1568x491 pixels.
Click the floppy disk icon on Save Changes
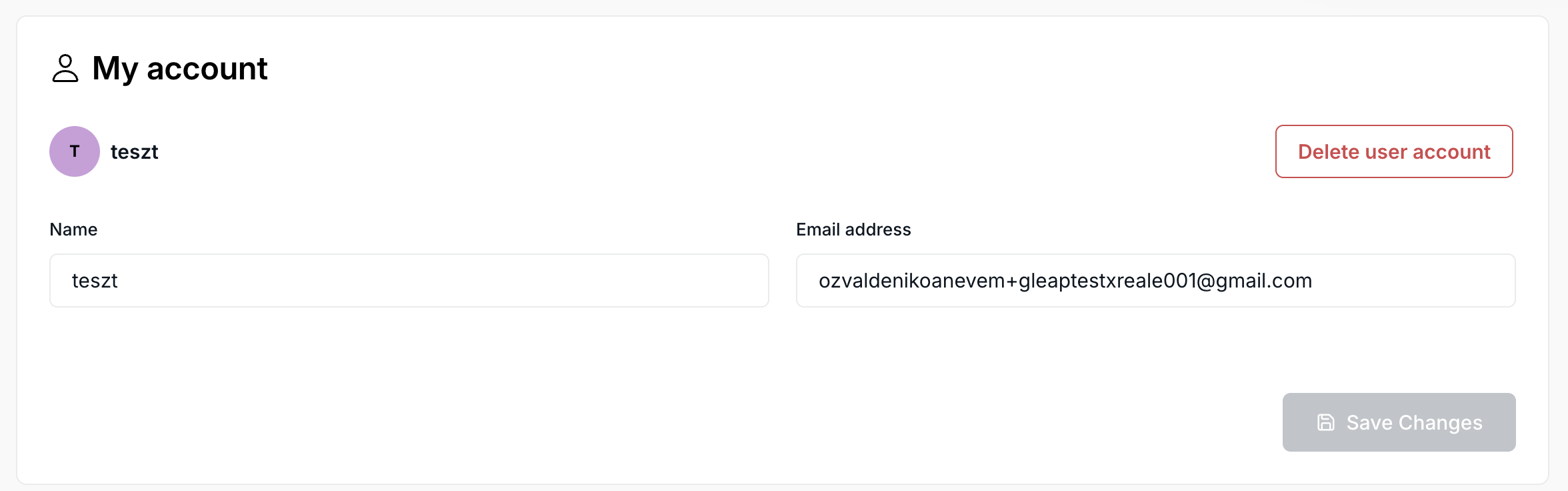[x=1326, y=422]
